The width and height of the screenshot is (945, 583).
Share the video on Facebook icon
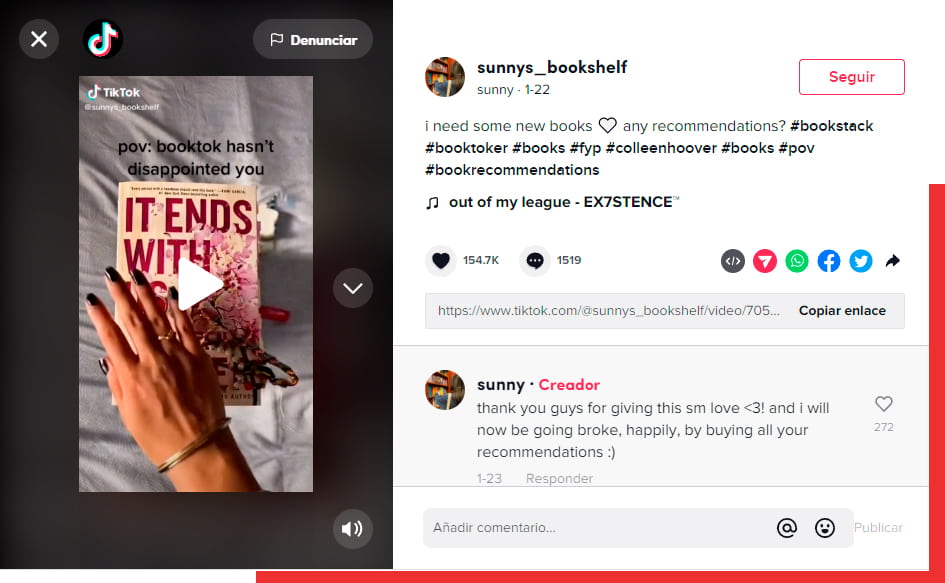[x=829, y=261]
